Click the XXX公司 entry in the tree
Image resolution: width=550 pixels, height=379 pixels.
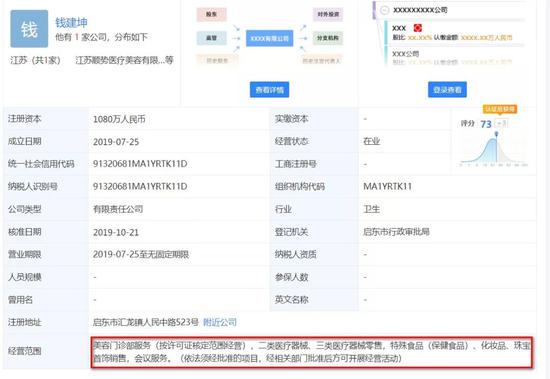(405, 54)
